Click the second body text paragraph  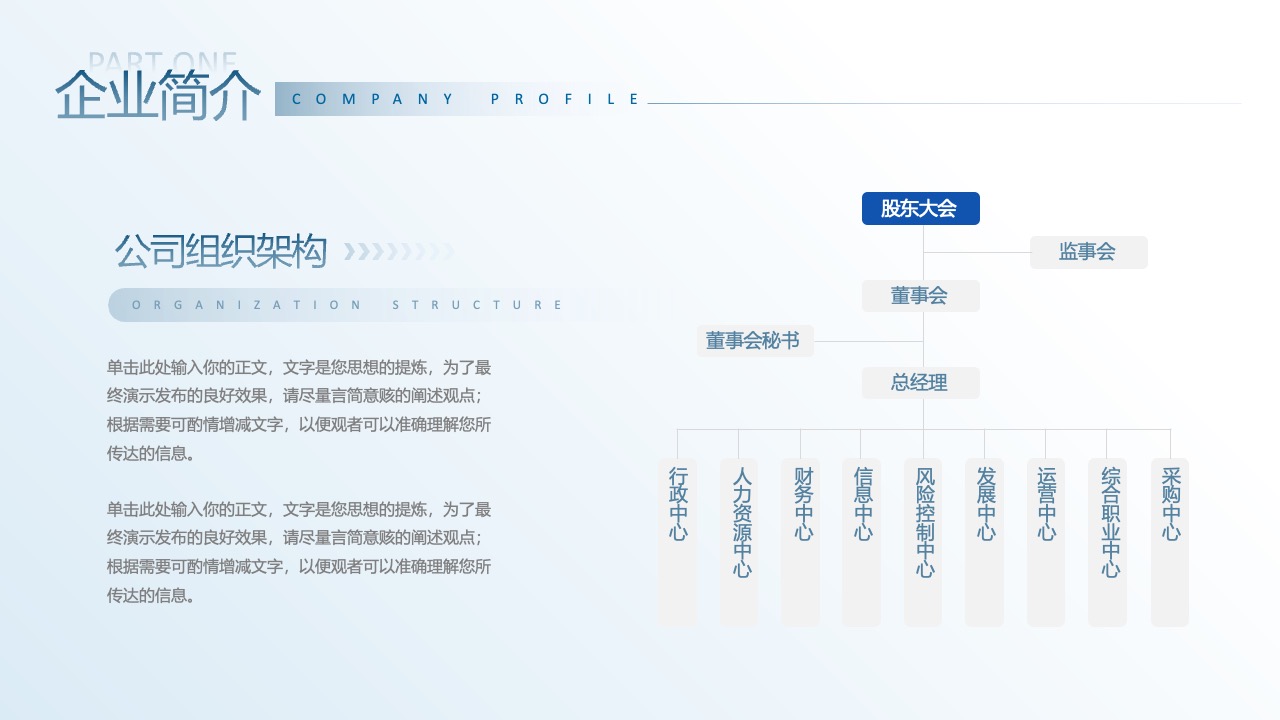tap(299, 552)
